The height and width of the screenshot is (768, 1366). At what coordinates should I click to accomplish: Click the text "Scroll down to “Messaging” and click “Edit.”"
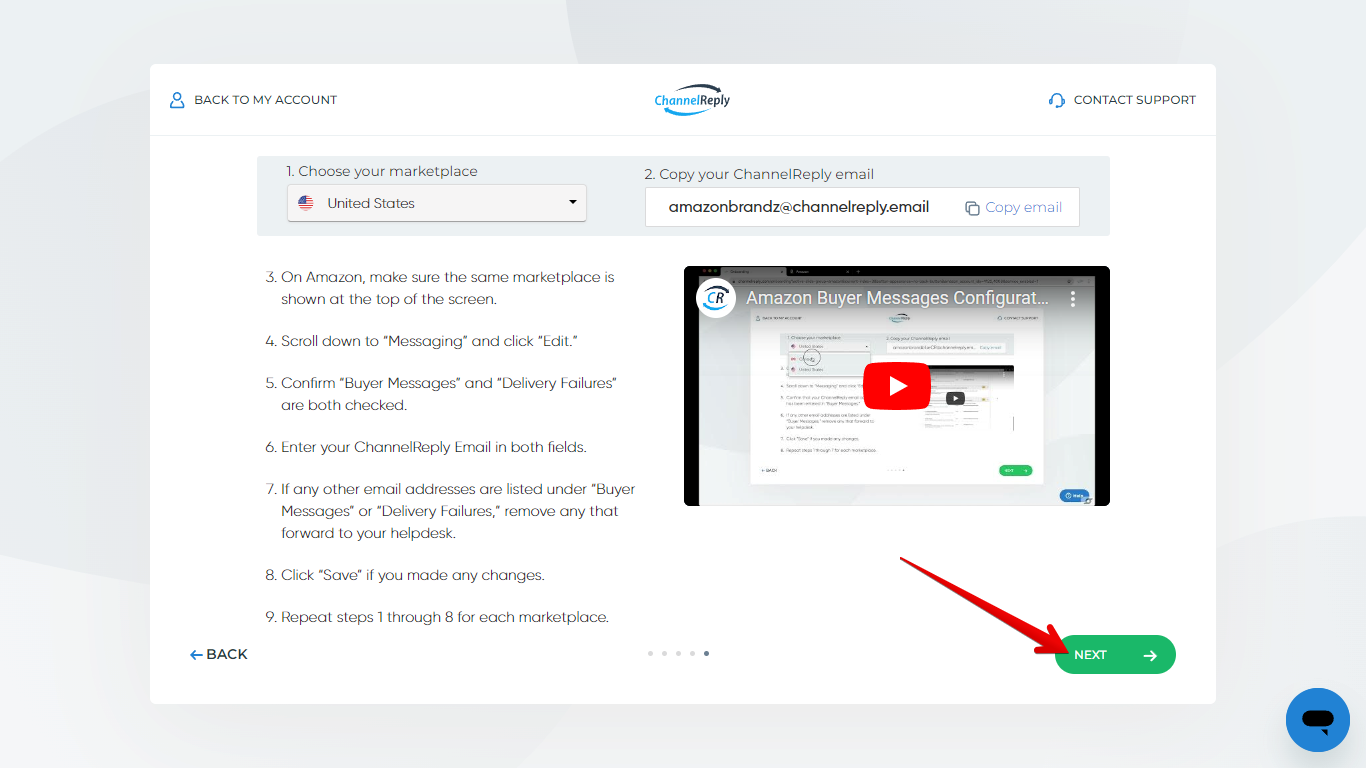[429, 341]
